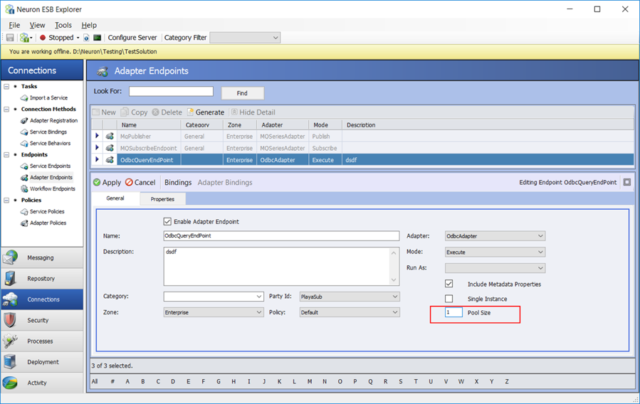Open the Repository navigation section

tap(42, 278)
